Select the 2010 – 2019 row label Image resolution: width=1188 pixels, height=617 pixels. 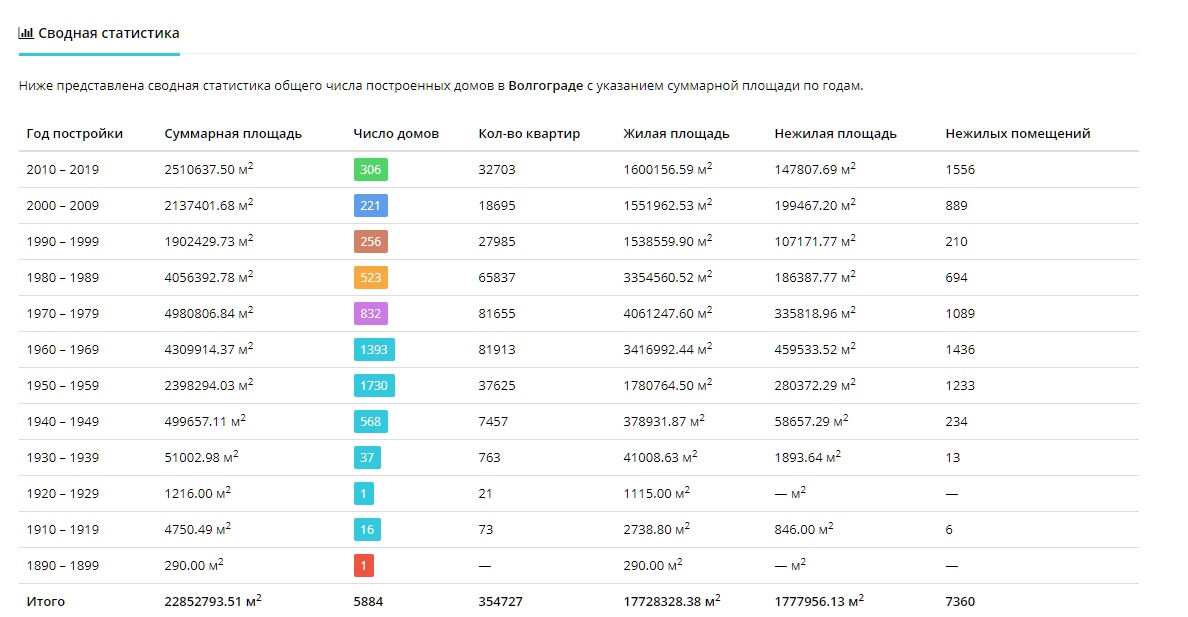click(x=63, y=170)
